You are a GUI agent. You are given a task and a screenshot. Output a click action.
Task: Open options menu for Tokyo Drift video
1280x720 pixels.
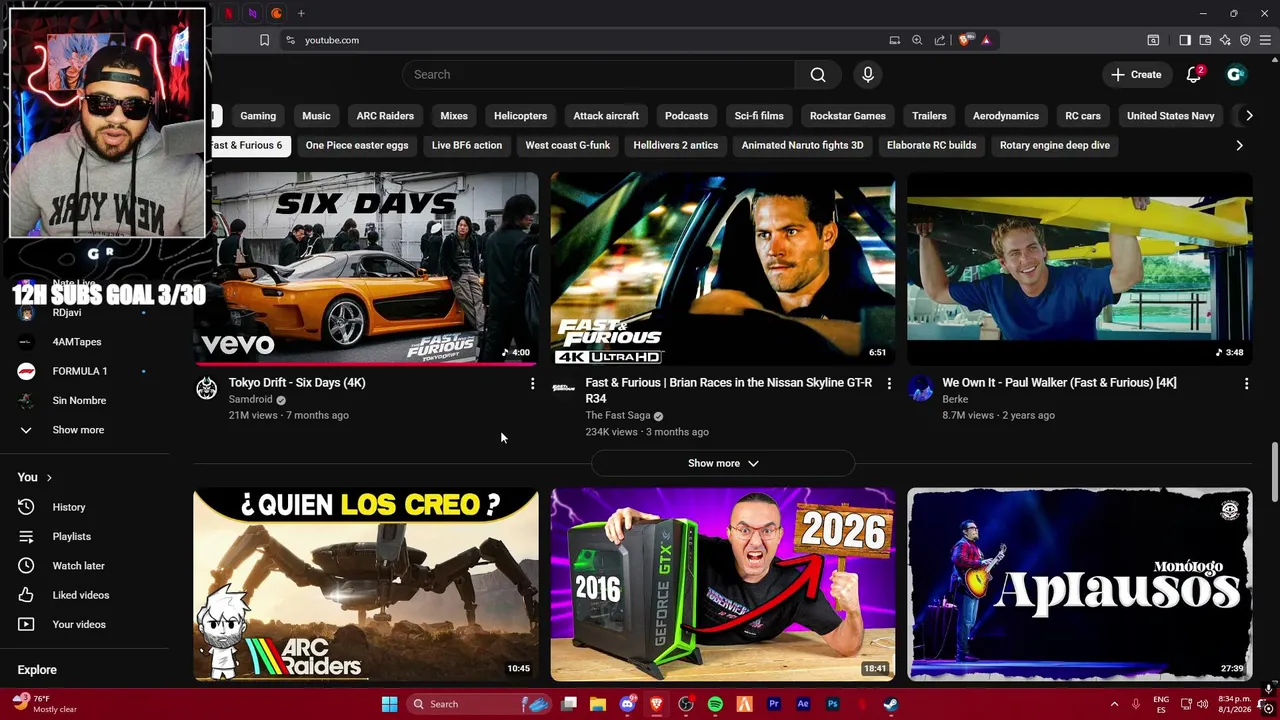(532, 384)
